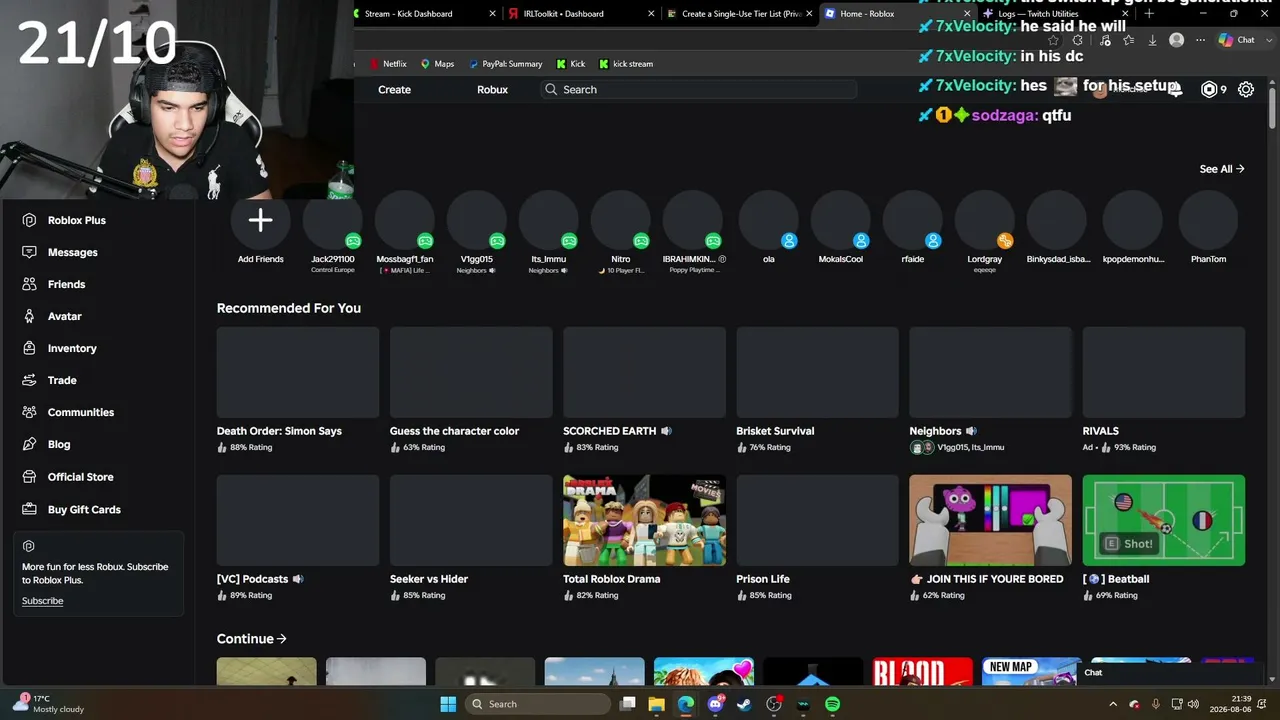This screenshot has height=720, width=1280.
Task: Open Microsoft Edge from the taskbar
Action: pyautogui.click(x=685, y=704)
